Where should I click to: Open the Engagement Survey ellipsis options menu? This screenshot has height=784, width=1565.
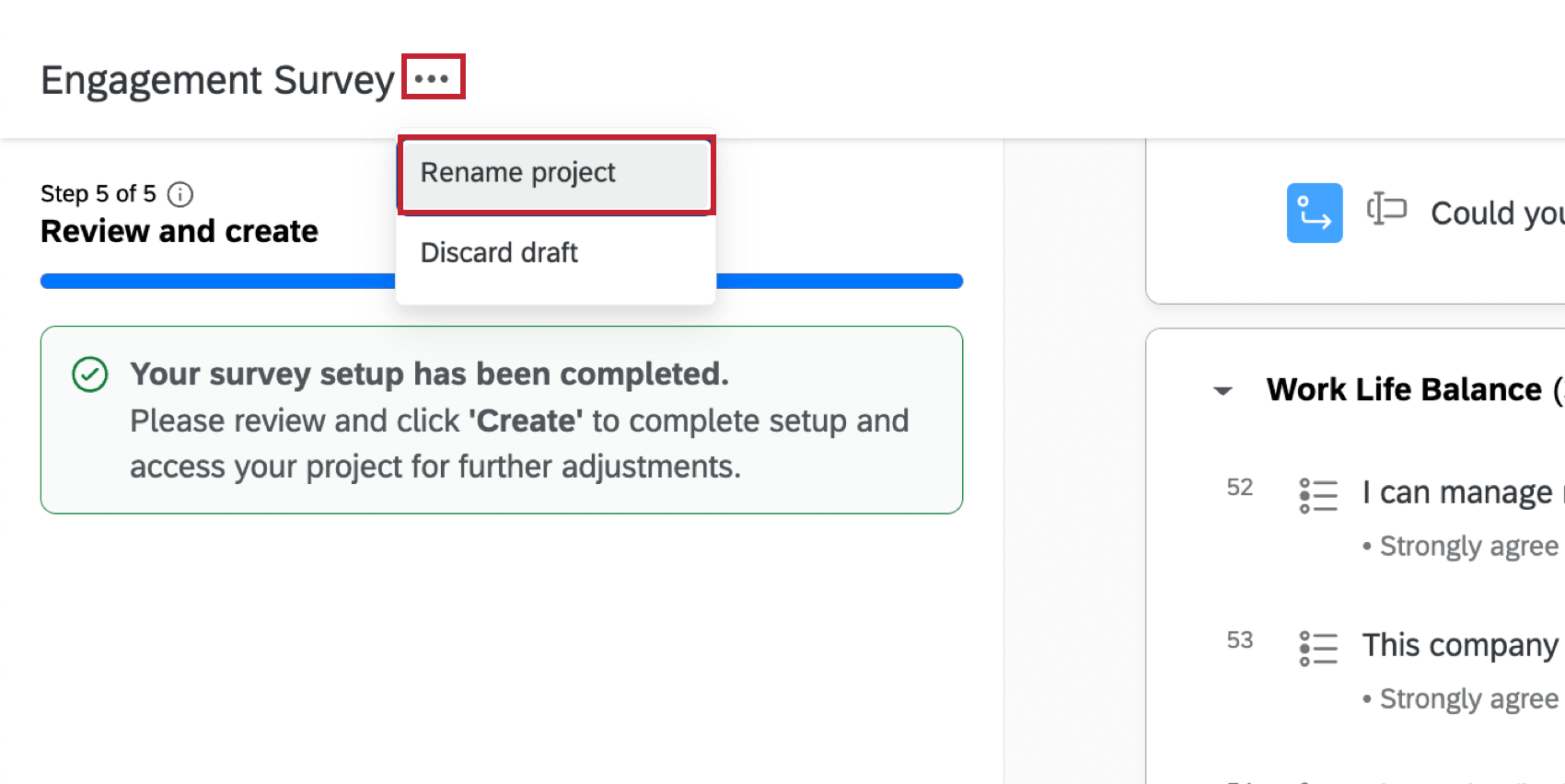click(433, 77)
